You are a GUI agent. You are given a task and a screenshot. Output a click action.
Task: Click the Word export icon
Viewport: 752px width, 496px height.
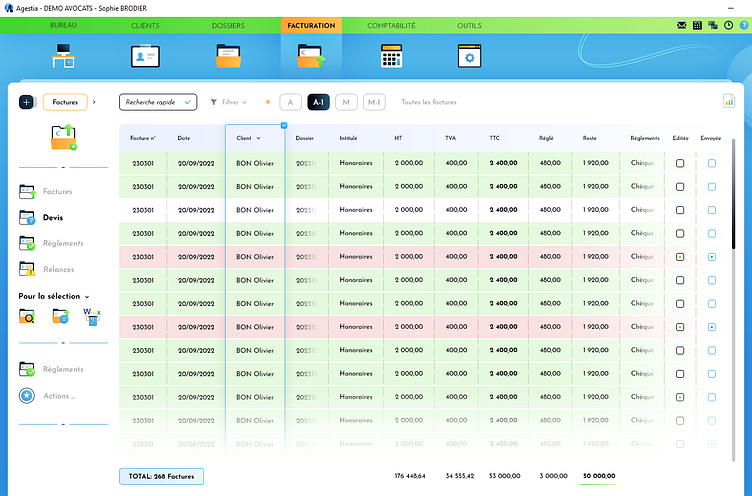91,316
